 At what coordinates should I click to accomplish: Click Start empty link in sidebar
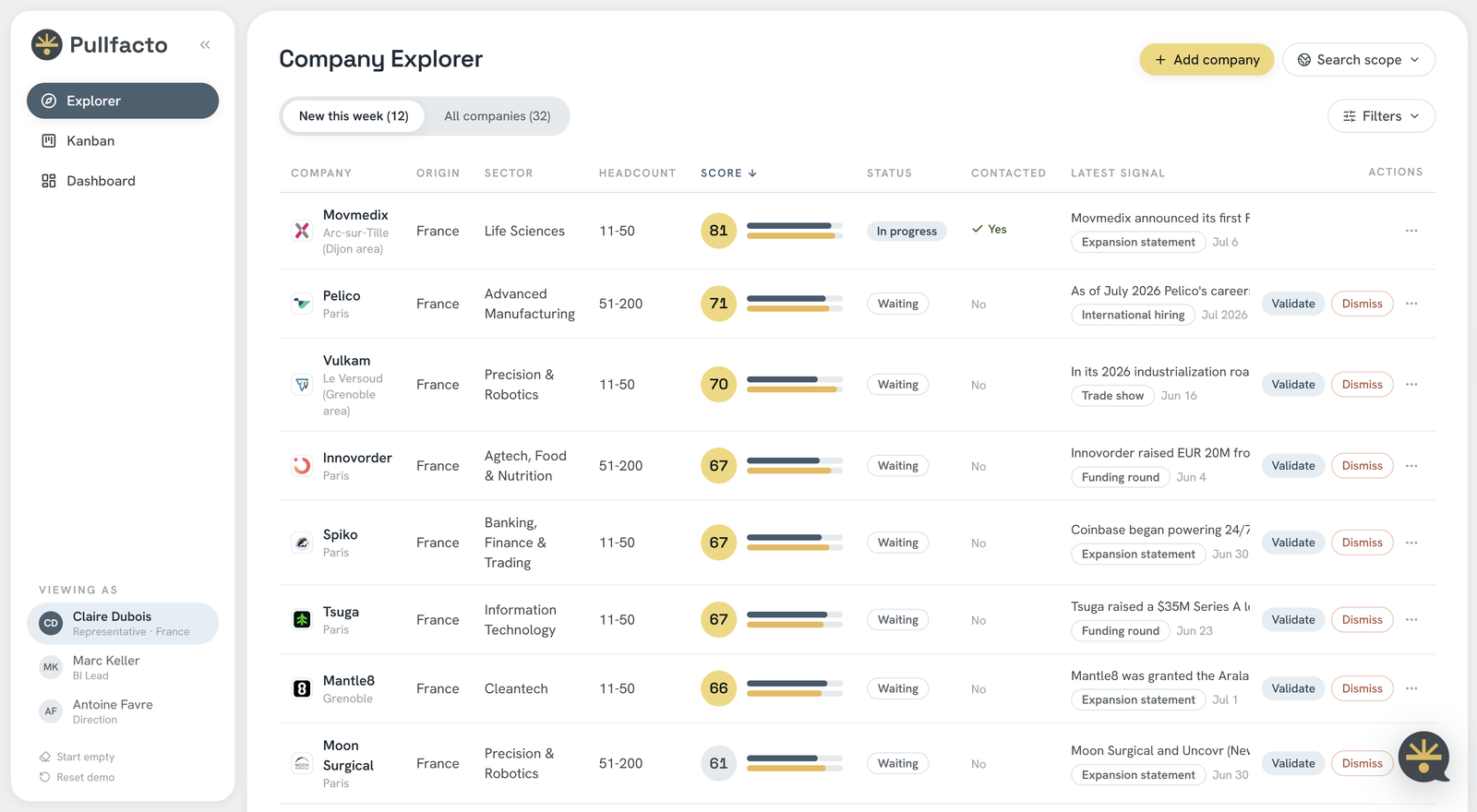pos(78,757)
